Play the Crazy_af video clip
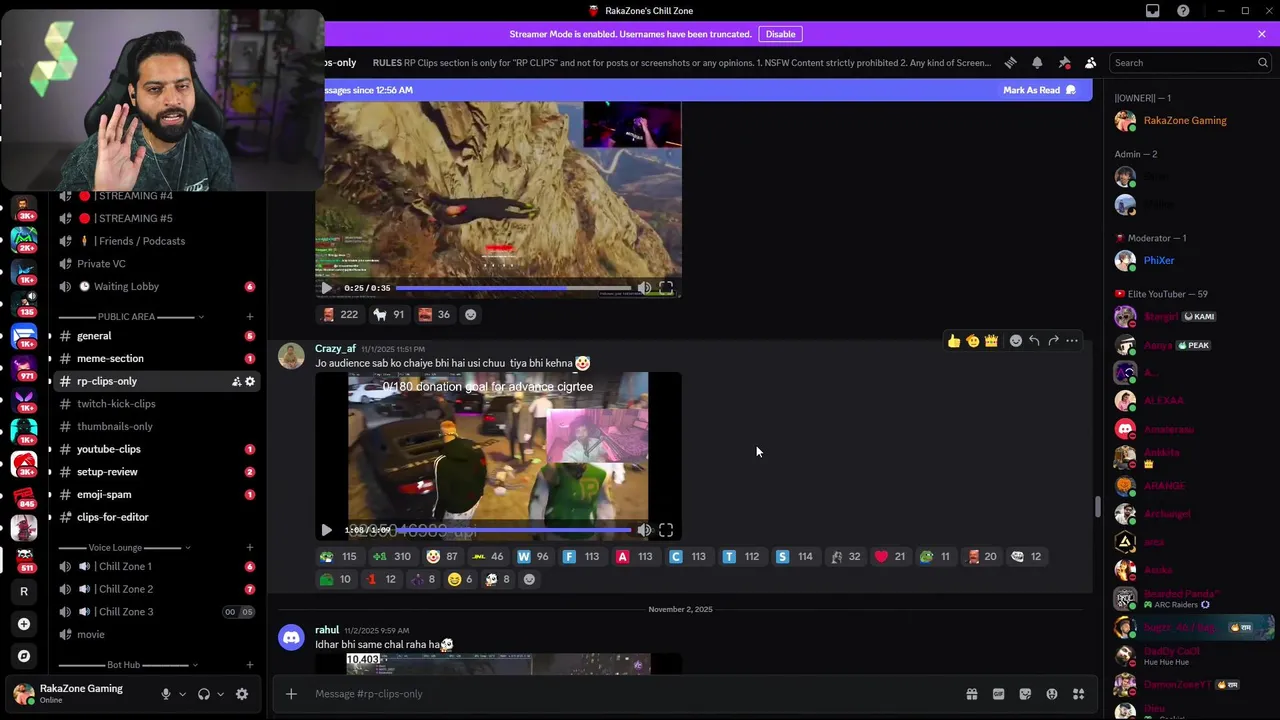Image resolution: width=1280 pixels, height=720 pixels. [x=326, y=530]
